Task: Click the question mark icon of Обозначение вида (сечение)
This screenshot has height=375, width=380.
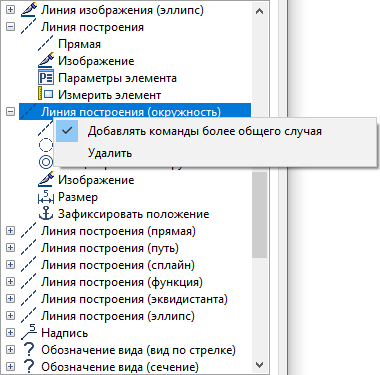Action: click(29, 367)
